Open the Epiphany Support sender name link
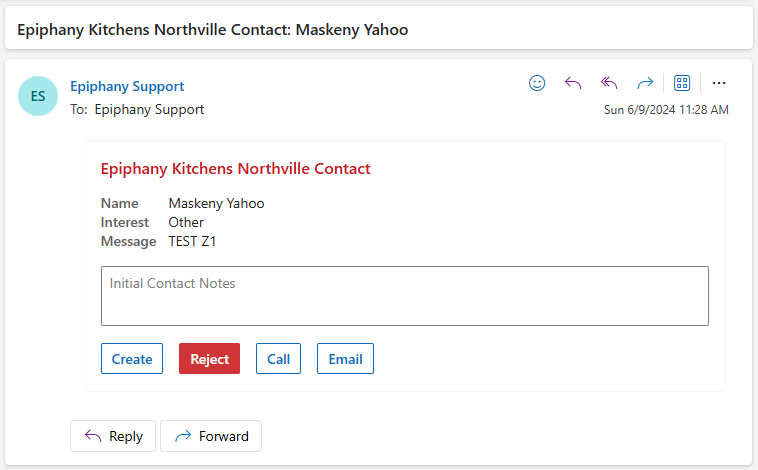The width and height of the screenshot is (758, 470). point(127,87)
